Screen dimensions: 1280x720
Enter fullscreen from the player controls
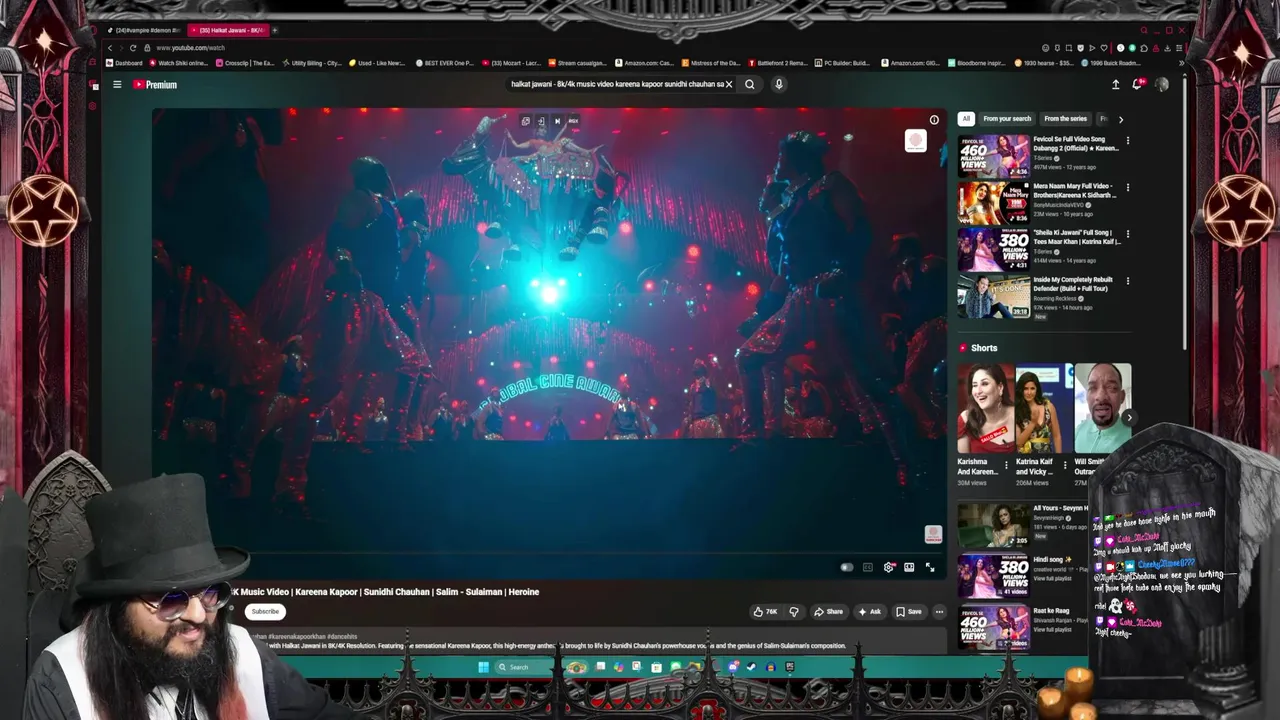(930, 567)
